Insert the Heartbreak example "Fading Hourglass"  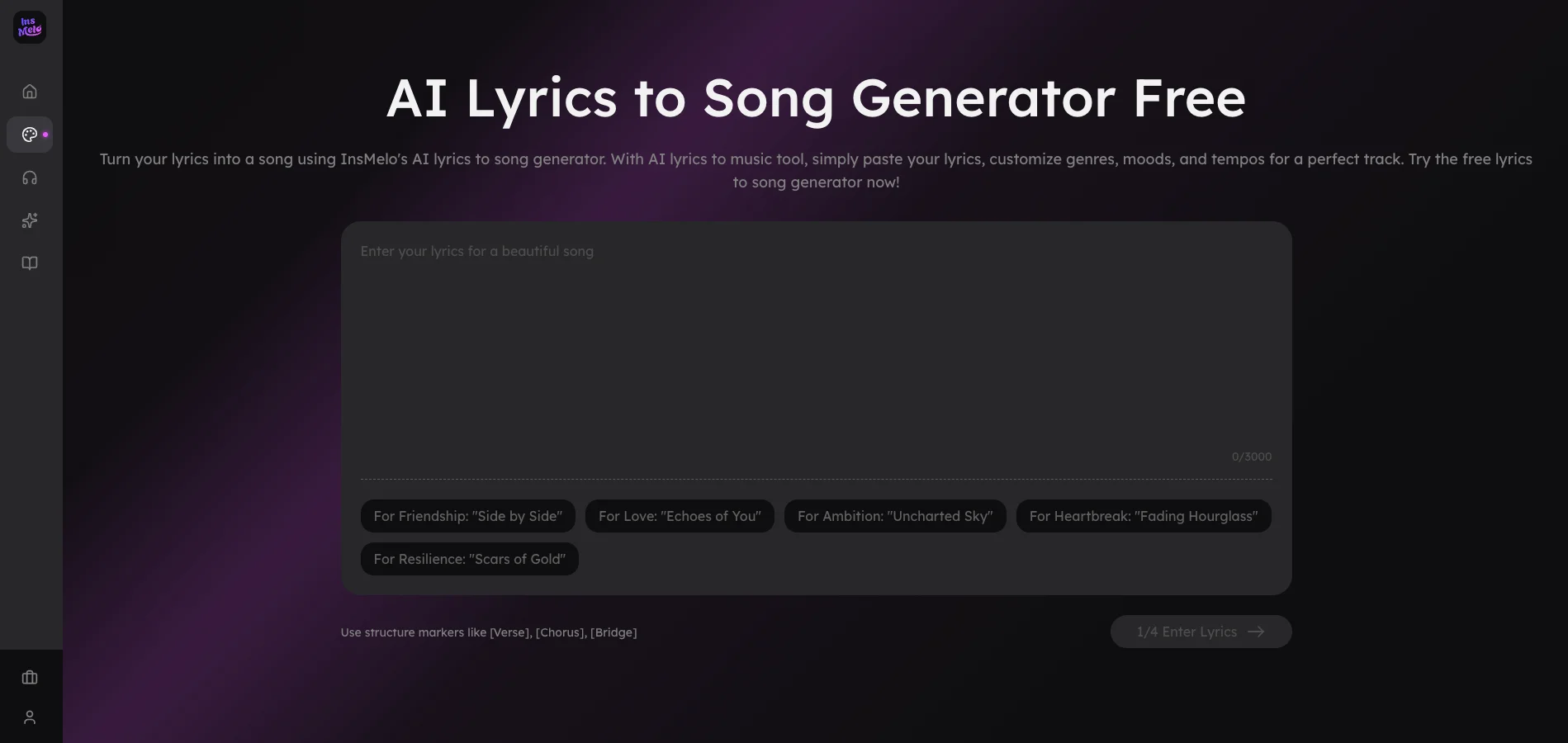point(1143,516)
